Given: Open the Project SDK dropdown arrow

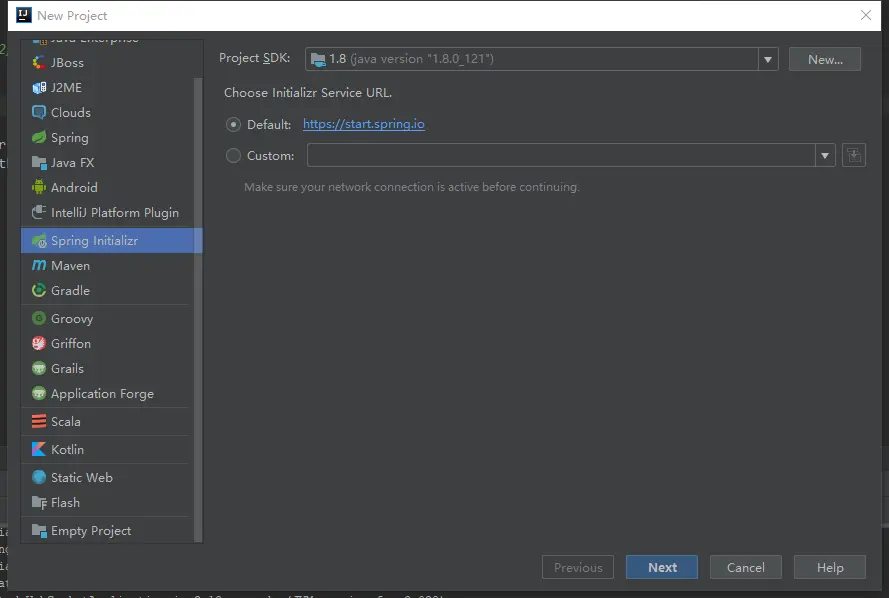Looking at the screenshot, I should point(768,60).
